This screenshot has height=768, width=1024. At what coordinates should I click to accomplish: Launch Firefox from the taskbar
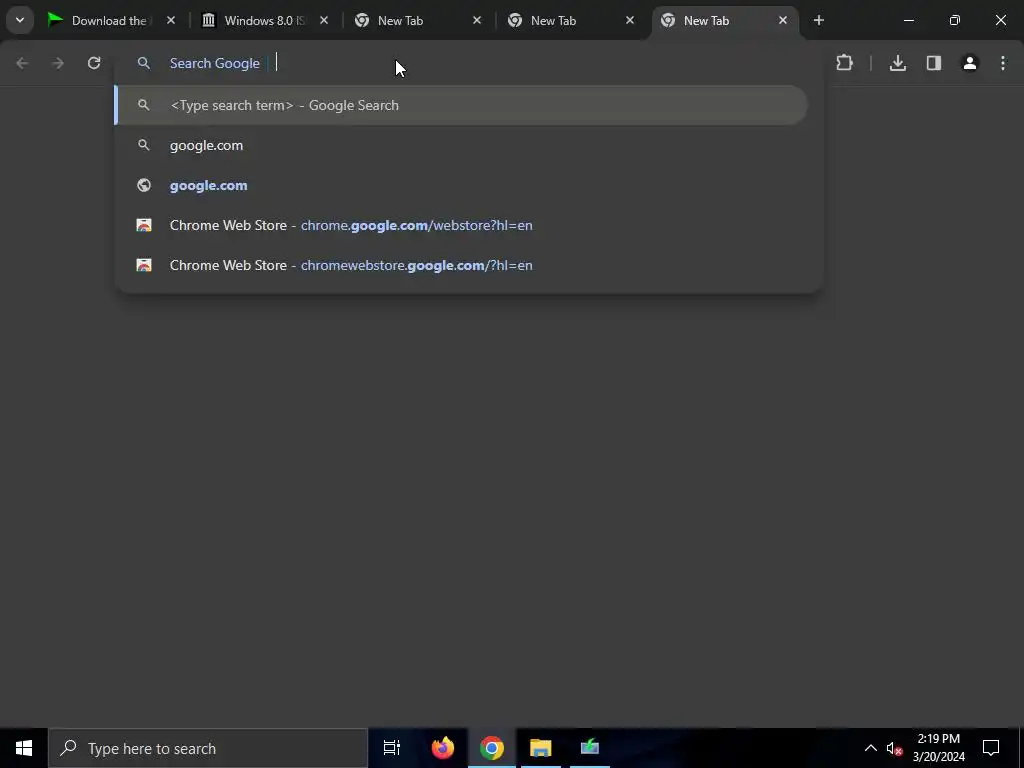click(443, 748)
